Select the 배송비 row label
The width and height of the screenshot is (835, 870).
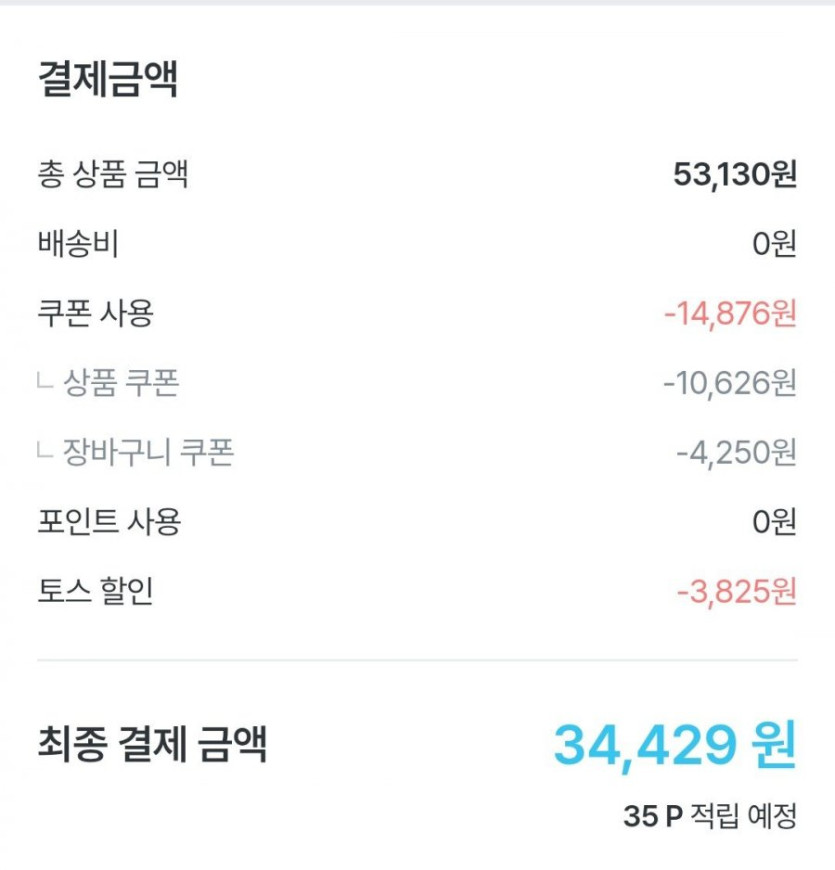point(77,244)
